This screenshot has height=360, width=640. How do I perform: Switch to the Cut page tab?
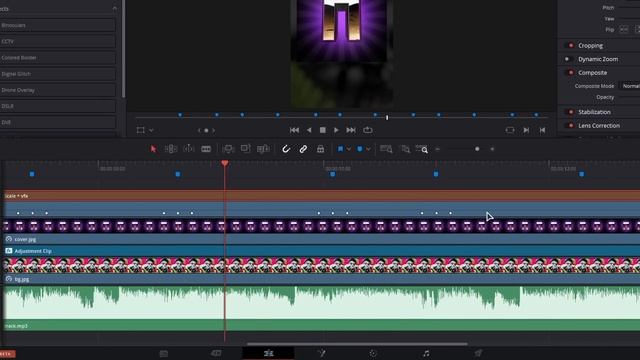(216, 353)
